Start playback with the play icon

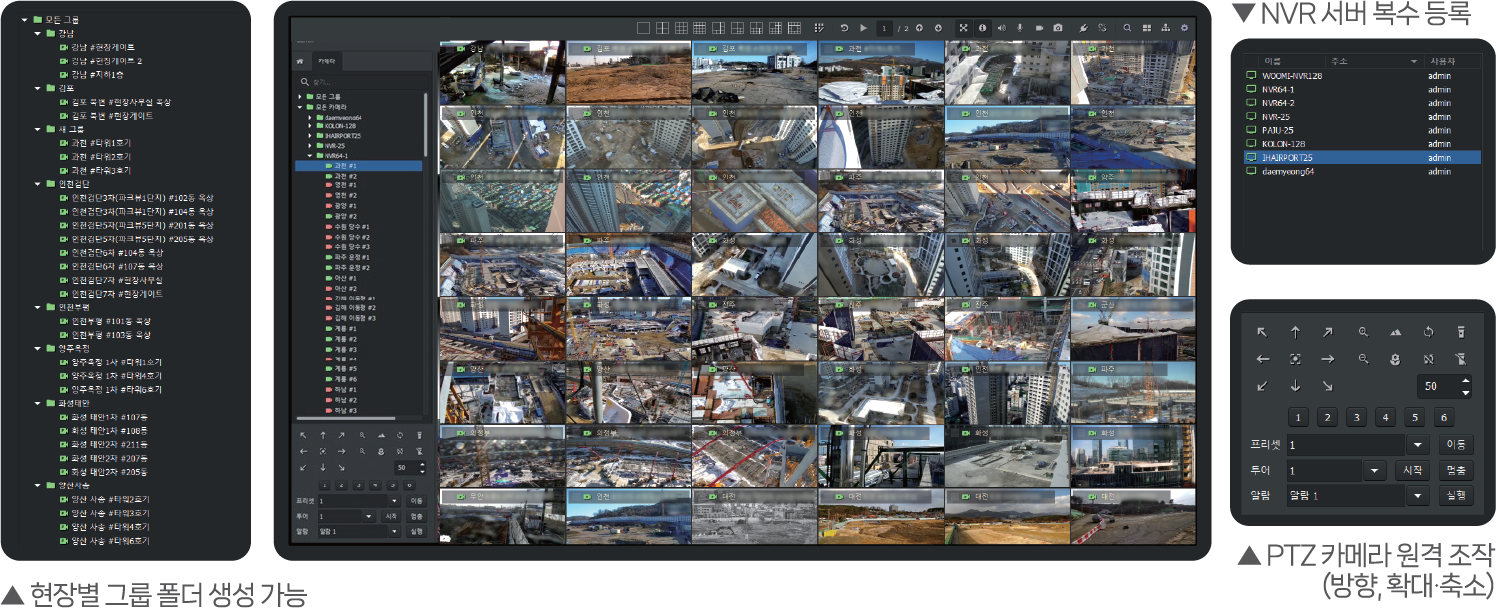click(864, 28)
